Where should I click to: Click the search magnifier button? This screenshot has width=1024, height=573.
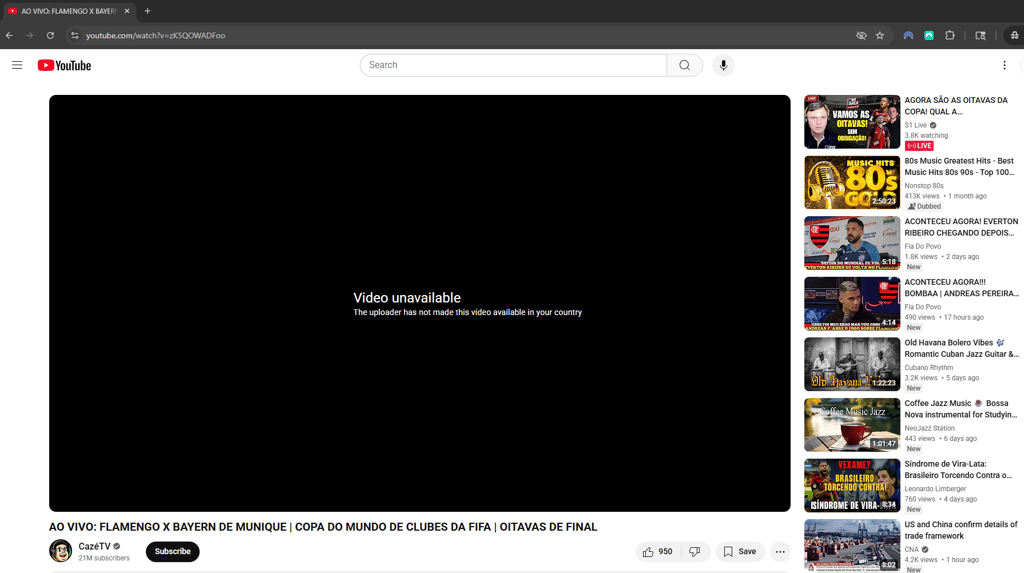tap(684, 65)
